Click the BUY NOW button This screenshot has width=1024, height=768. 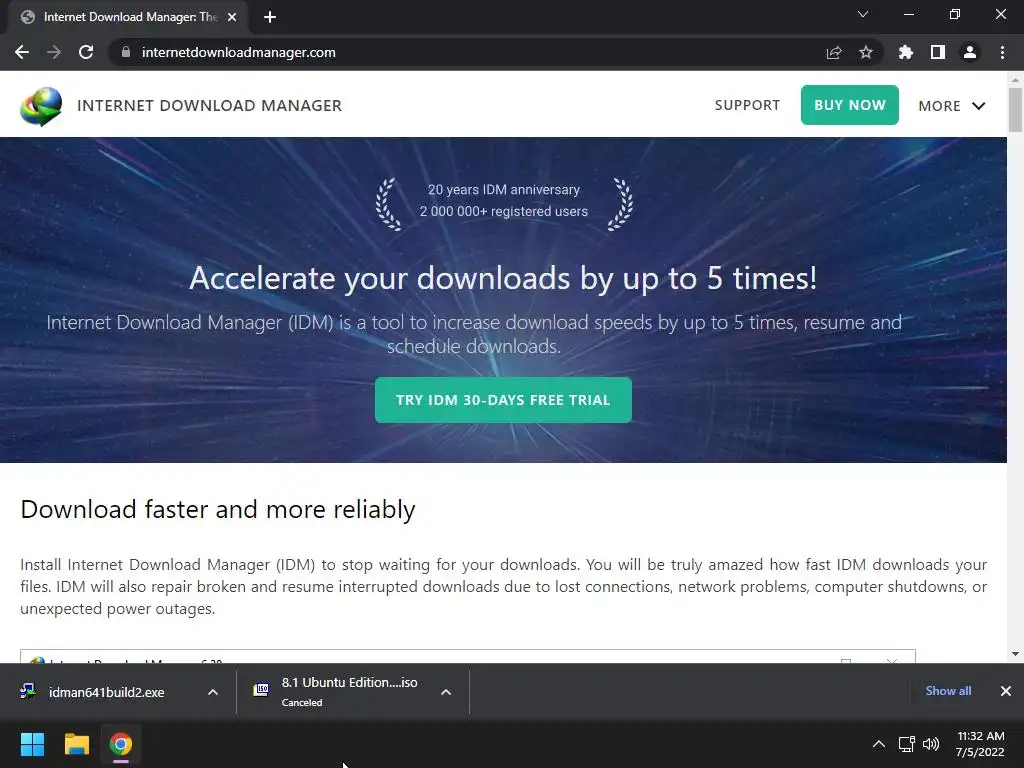(x=850, y=105)
